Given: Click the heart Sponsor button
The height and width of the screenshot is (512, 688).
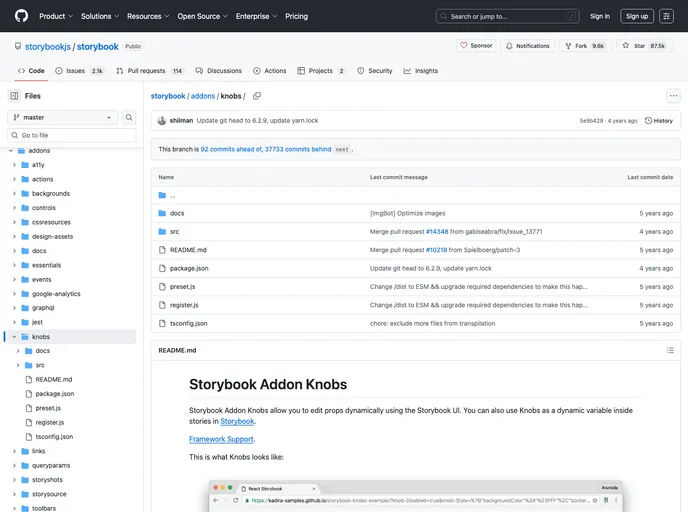Looking at the screenshot, I should pos(476,46).
